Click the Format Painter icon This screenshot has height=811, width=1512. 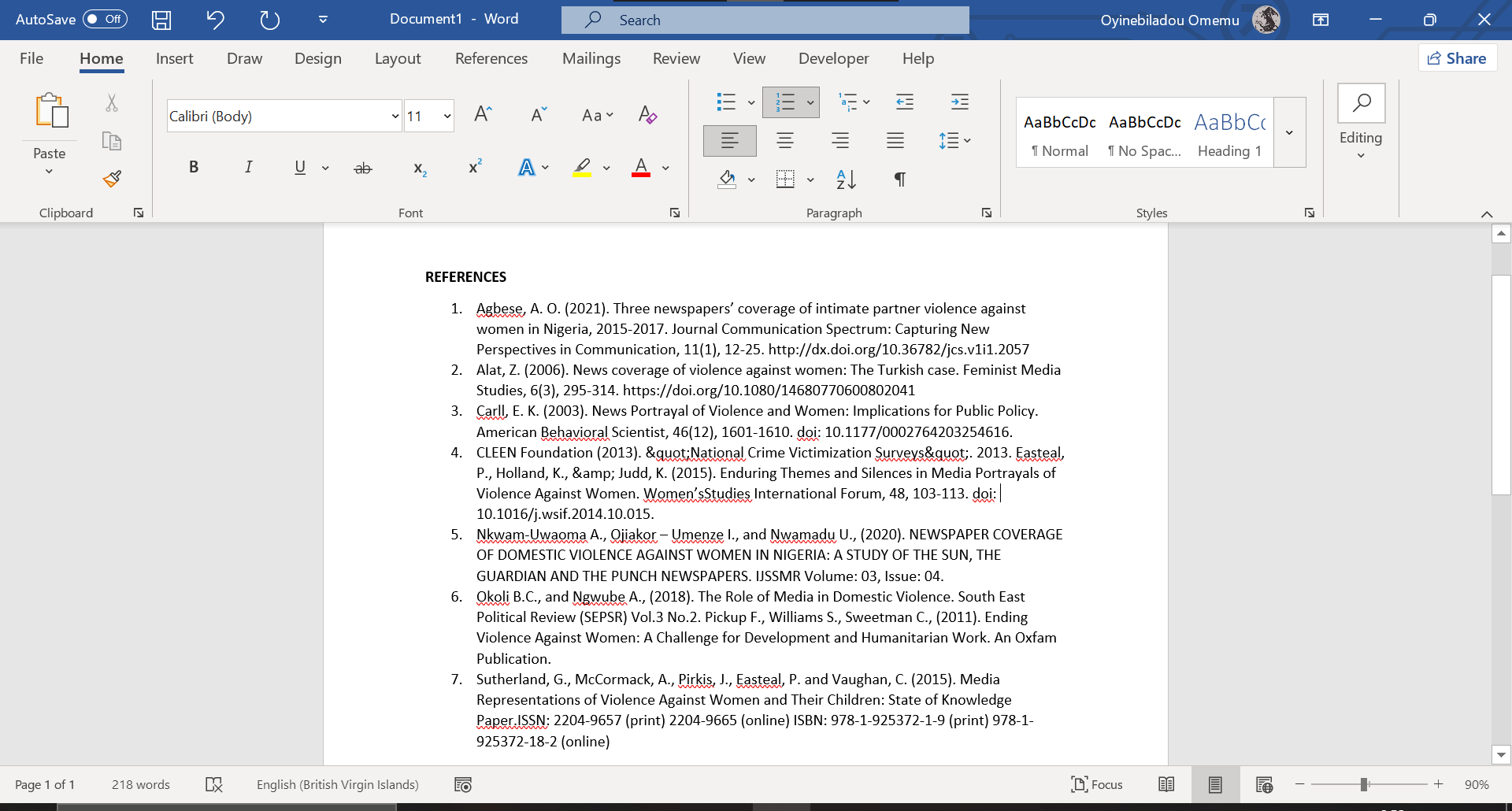112,179
